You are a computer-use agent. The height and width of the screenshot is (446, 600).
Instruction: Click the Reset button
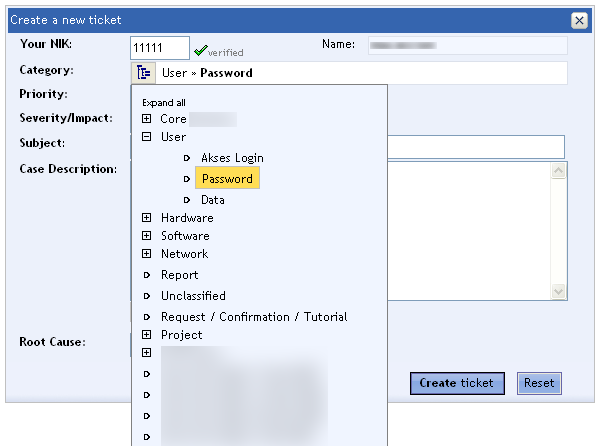(539, 383)
